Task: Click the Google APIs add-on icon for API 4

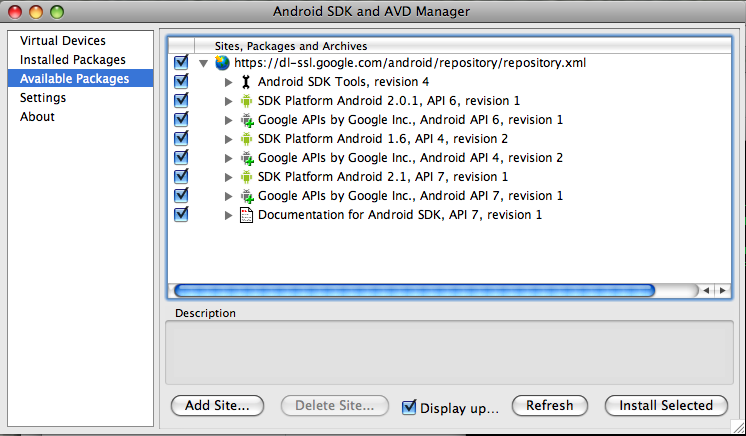Action: (247, 158)
